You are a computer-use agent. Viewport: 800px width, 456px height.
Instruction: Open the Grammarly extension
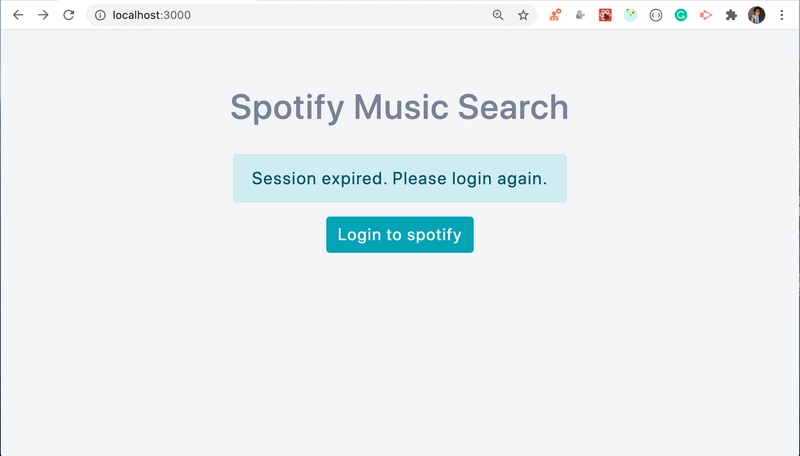(681, 15)
